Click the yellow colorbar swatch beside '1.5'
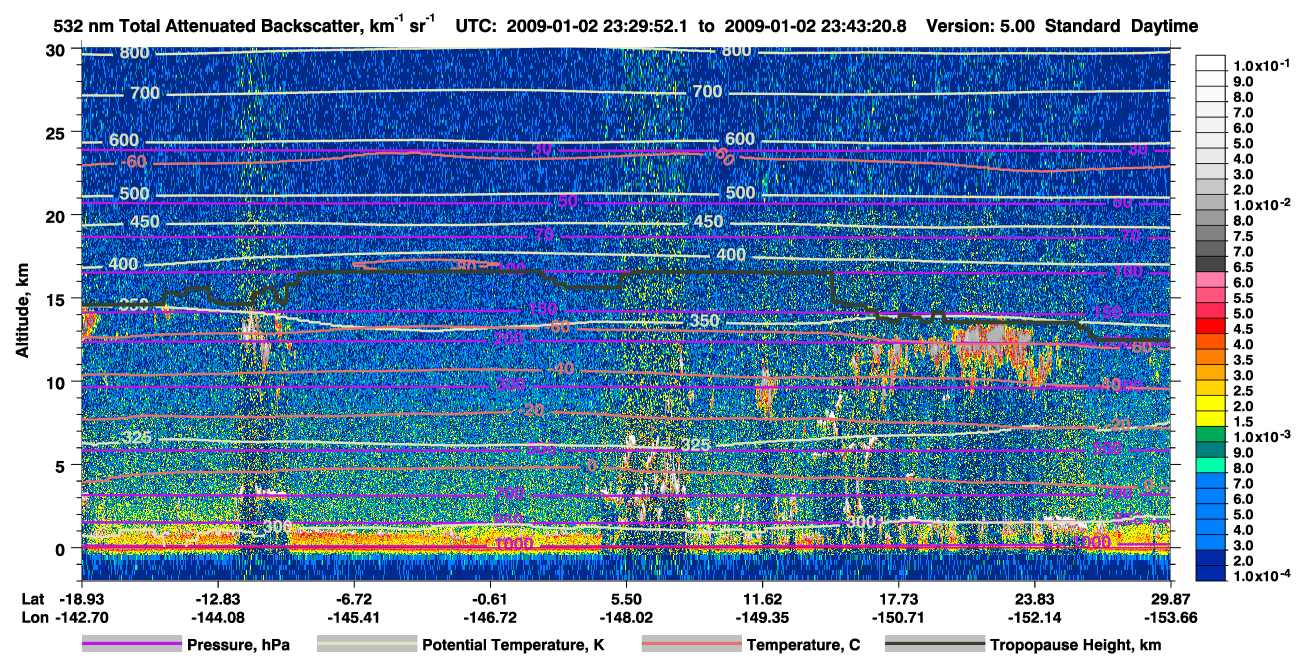 pyautogui.click(x=1213, y=420)
